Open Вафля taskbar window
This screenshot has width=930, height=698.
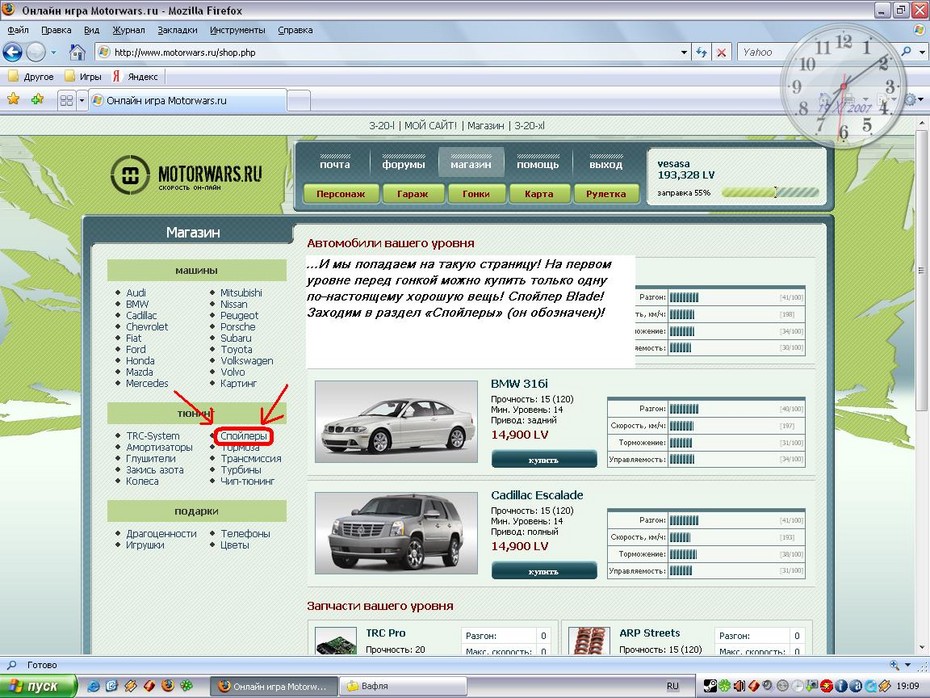pyautogui.click(x=402, y=686)
